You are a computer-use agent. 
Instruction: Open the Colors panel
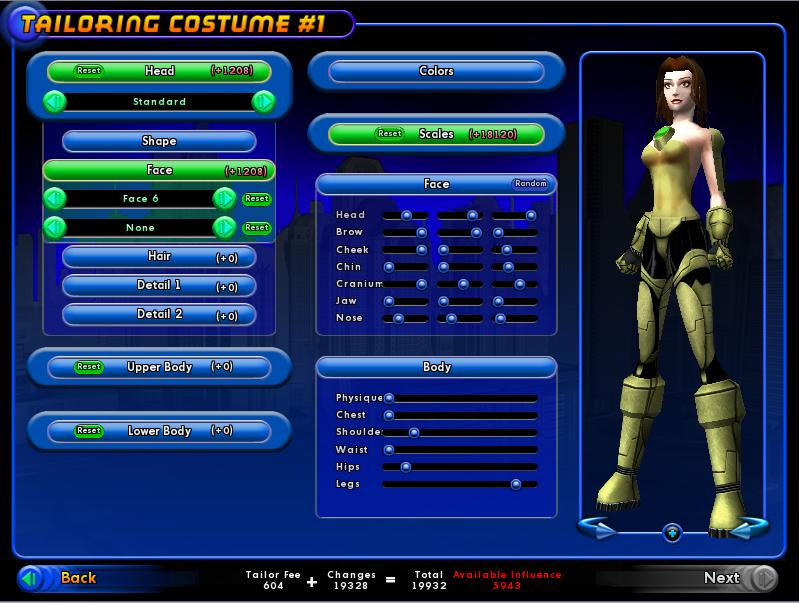pos(436,71)
